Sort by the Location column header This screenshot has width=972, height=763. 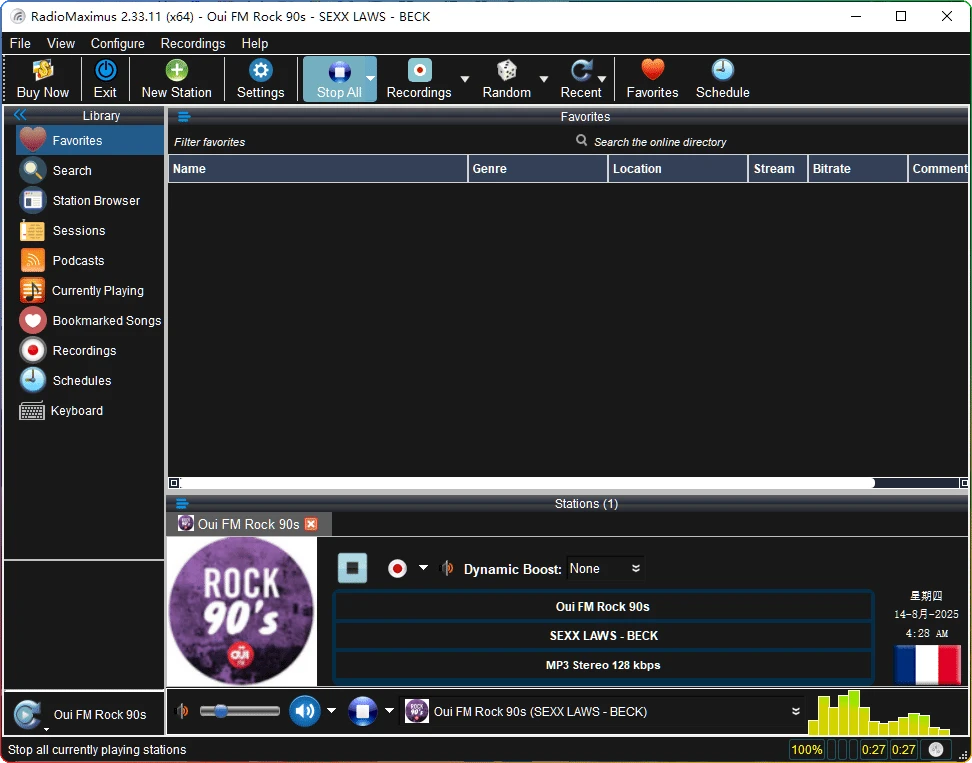[678, 169]
